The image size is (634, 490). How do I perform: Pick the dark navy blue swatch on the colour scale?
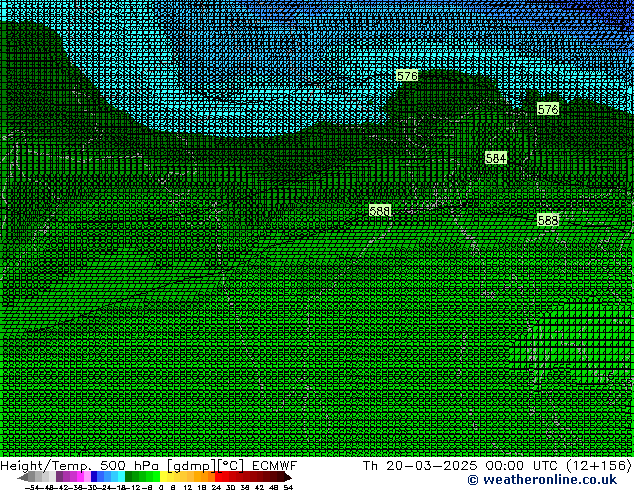point(94,476)
